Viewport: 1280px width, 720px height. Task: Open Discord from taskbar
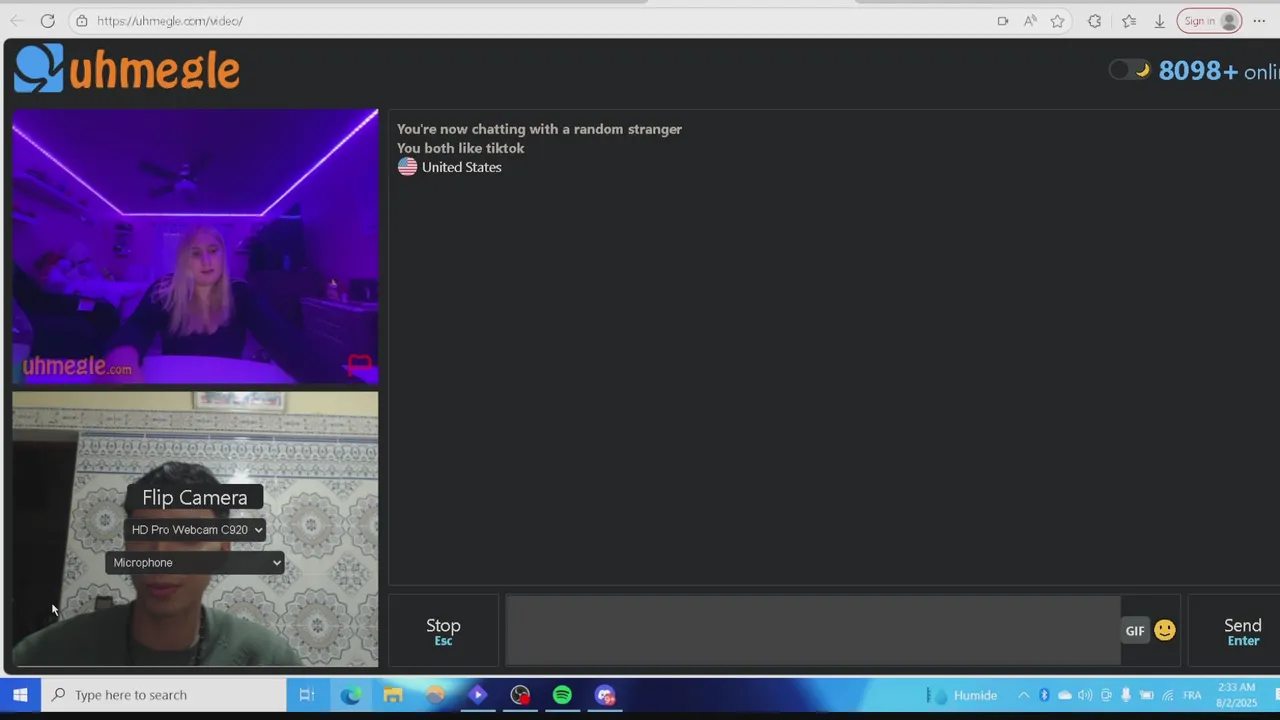point(605,695)
